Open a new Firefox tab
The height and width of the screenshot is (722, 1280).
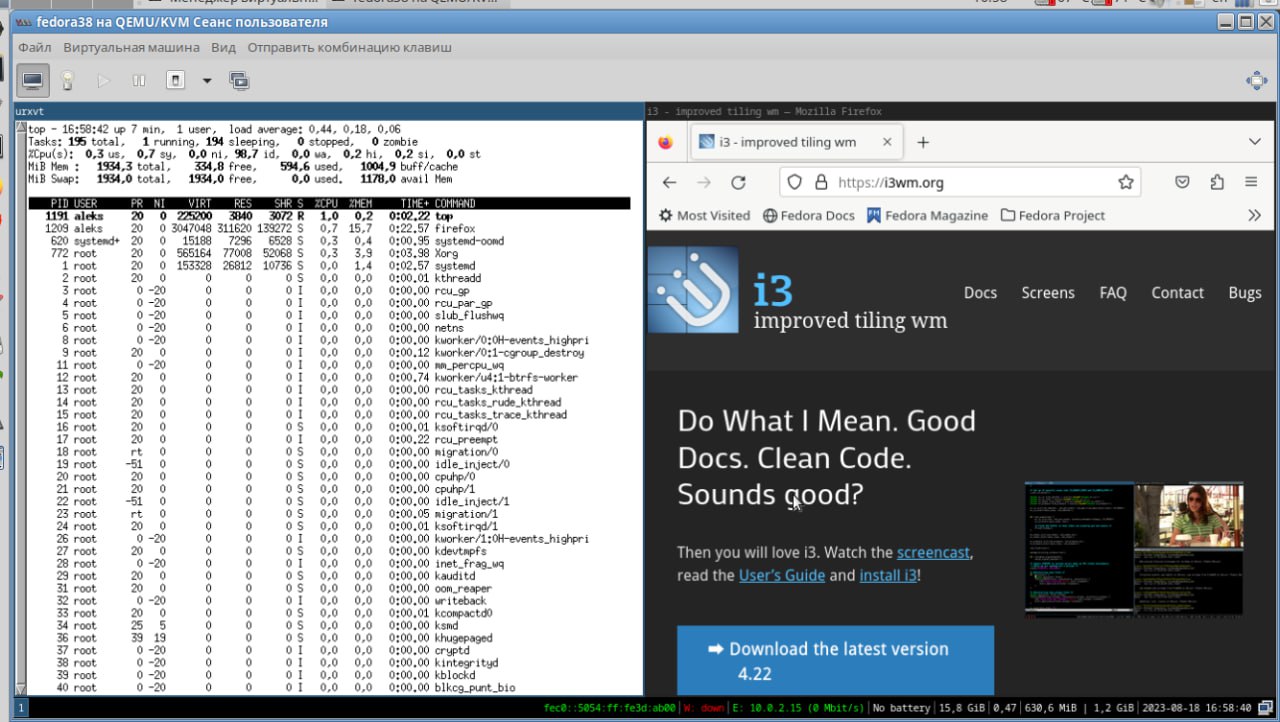click(923, 142)
